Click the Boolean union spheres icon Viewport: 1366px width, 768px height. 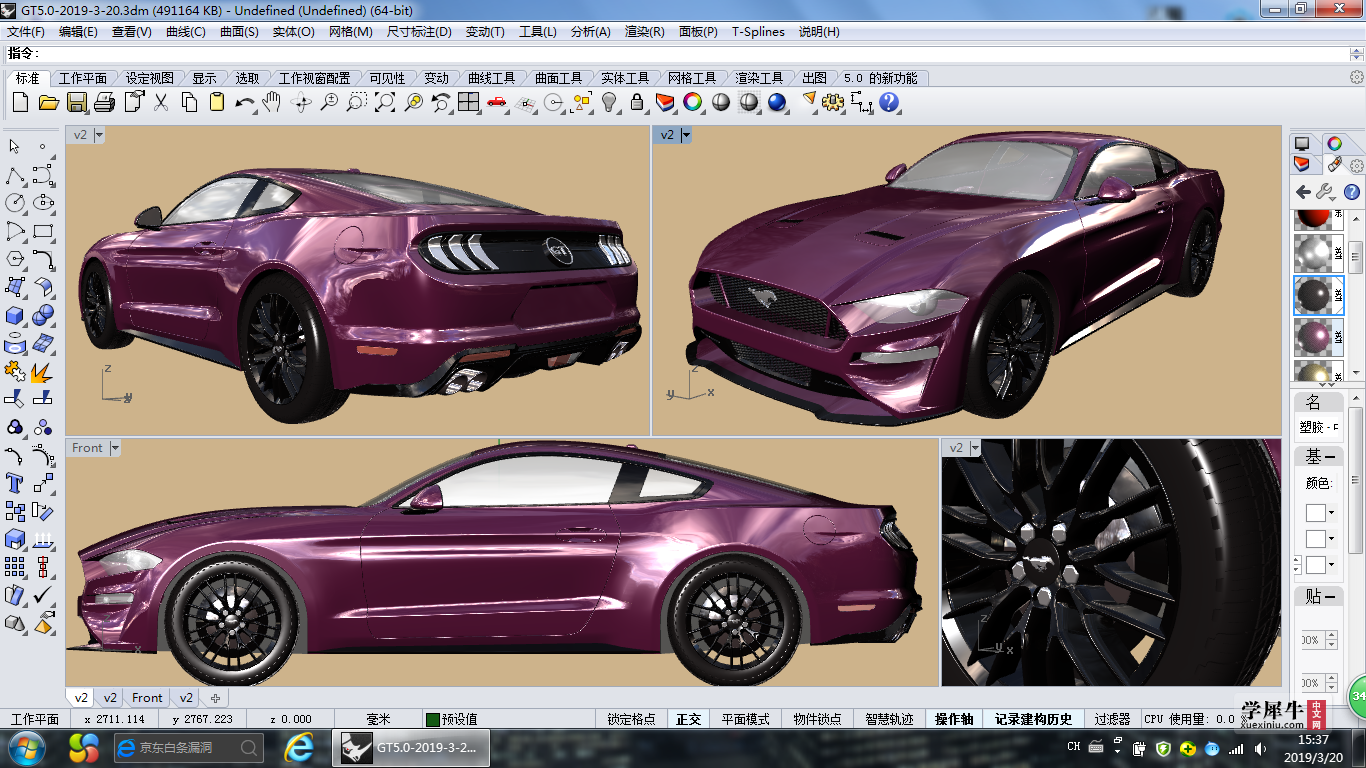(43, 316)
